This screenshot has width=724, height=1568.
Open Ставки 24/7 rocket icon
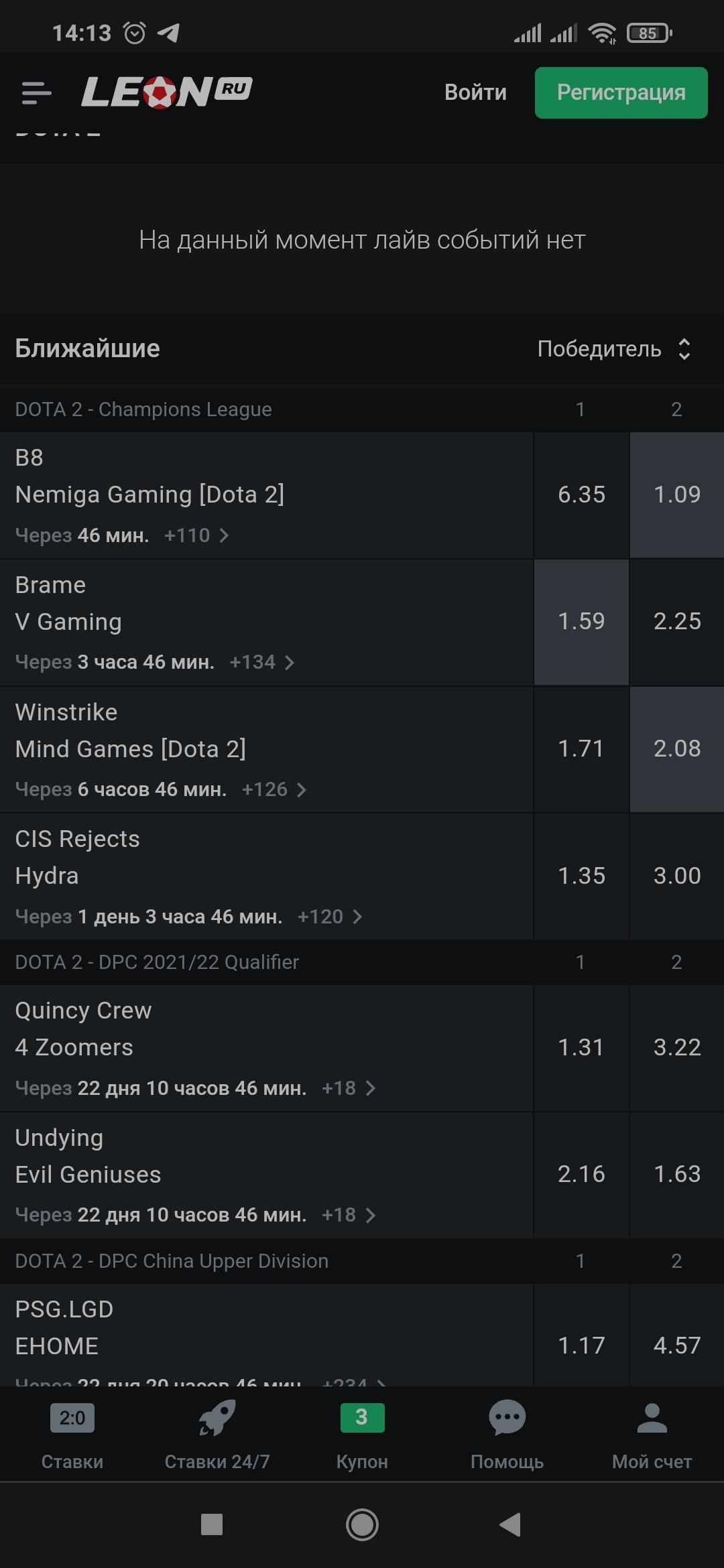click(217, 1418)
